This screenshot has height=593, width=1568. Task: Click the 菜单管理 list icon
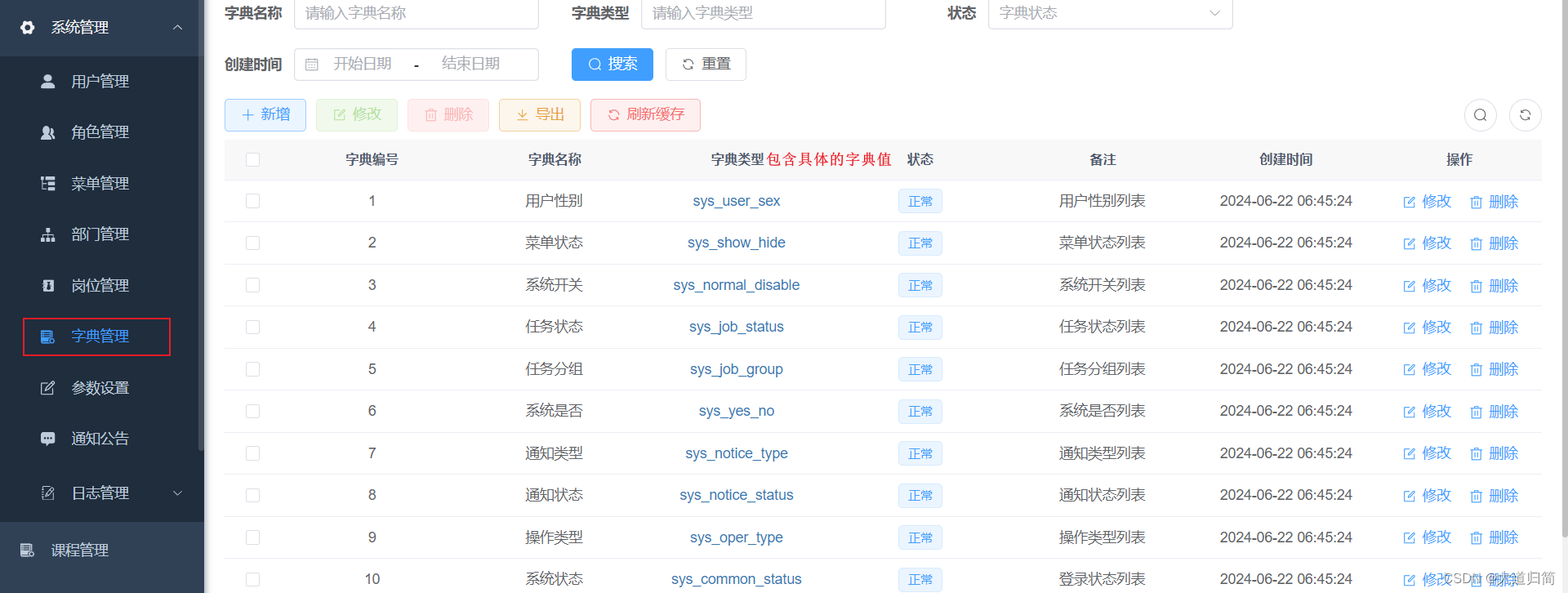pyautogui.click(x=48, y=183)
